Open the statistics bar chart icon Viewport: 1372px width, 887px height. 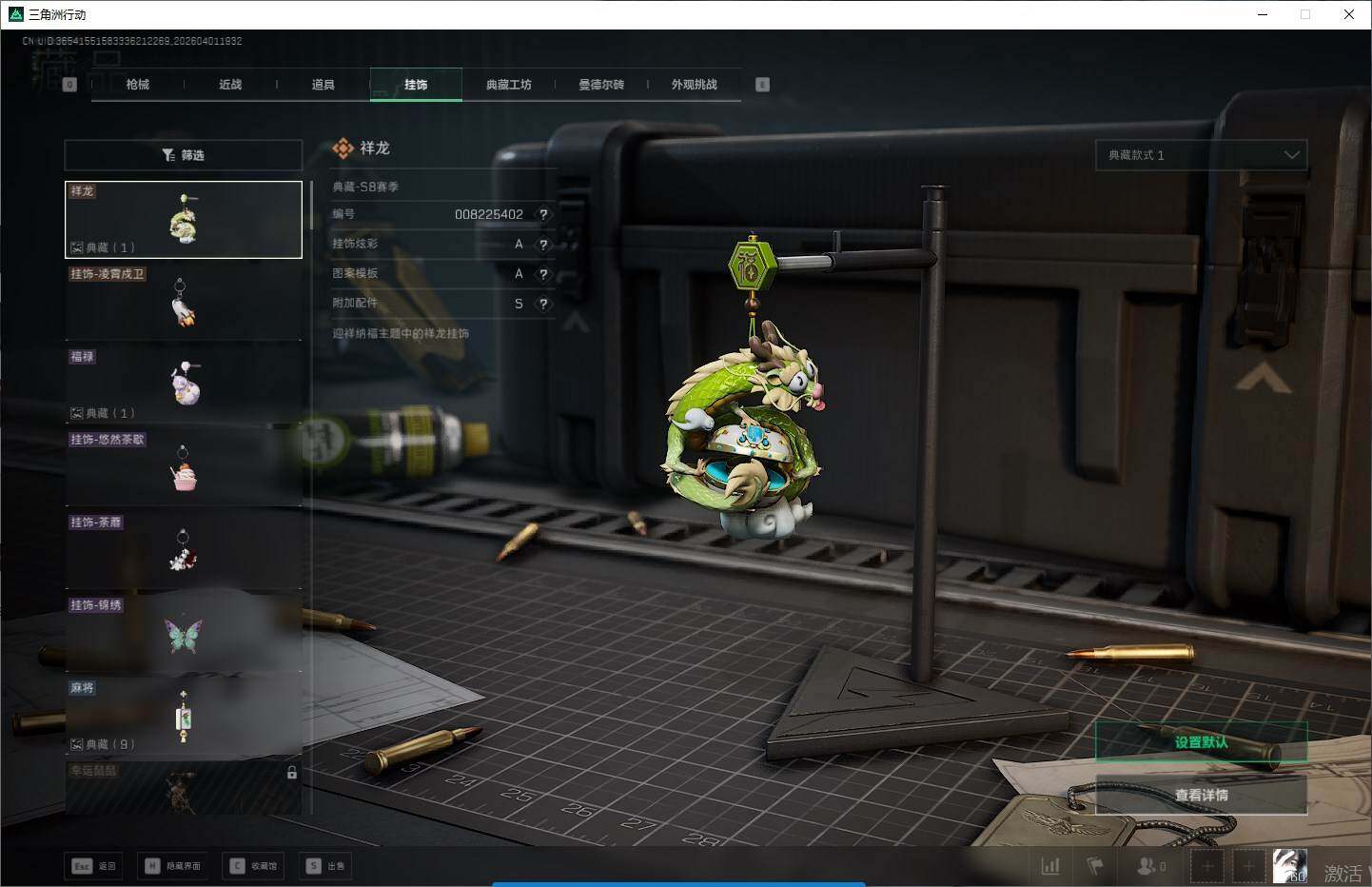(1050, 866)
